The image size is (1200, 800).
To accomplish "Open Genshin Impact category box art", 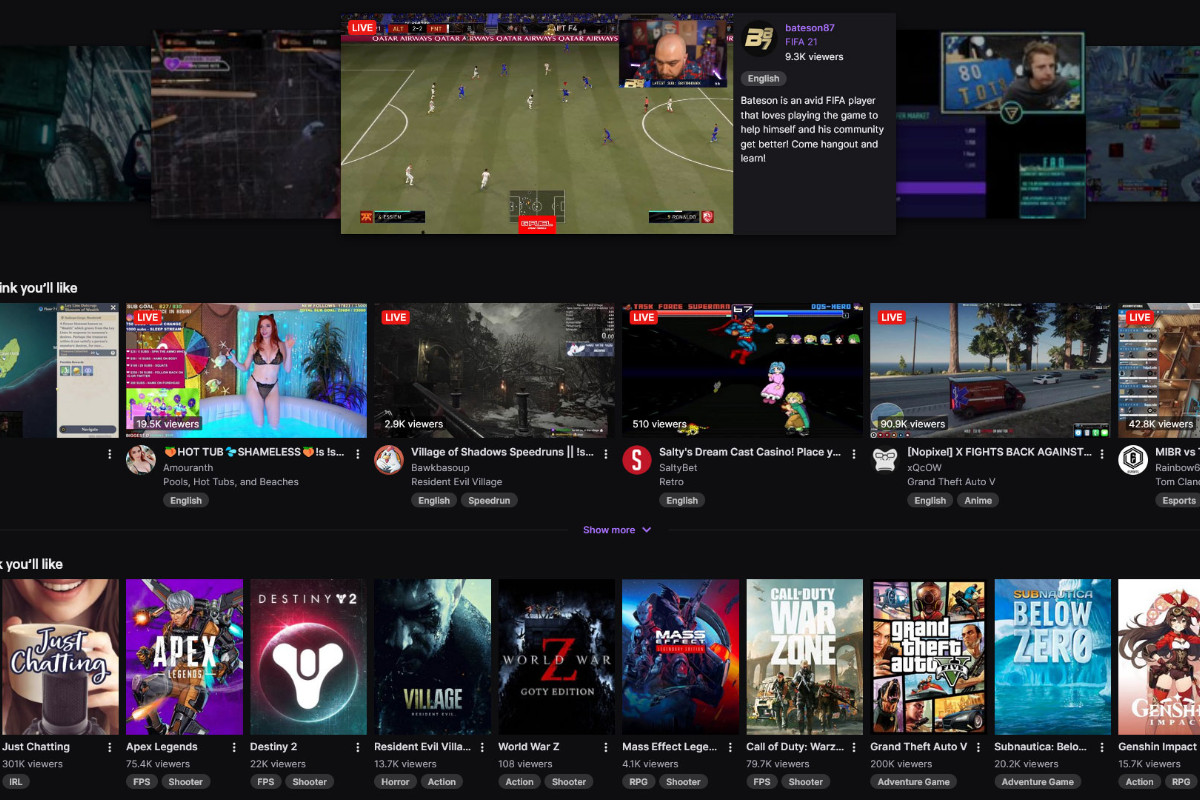I will pyautogui.click(x=1159, y=657).
